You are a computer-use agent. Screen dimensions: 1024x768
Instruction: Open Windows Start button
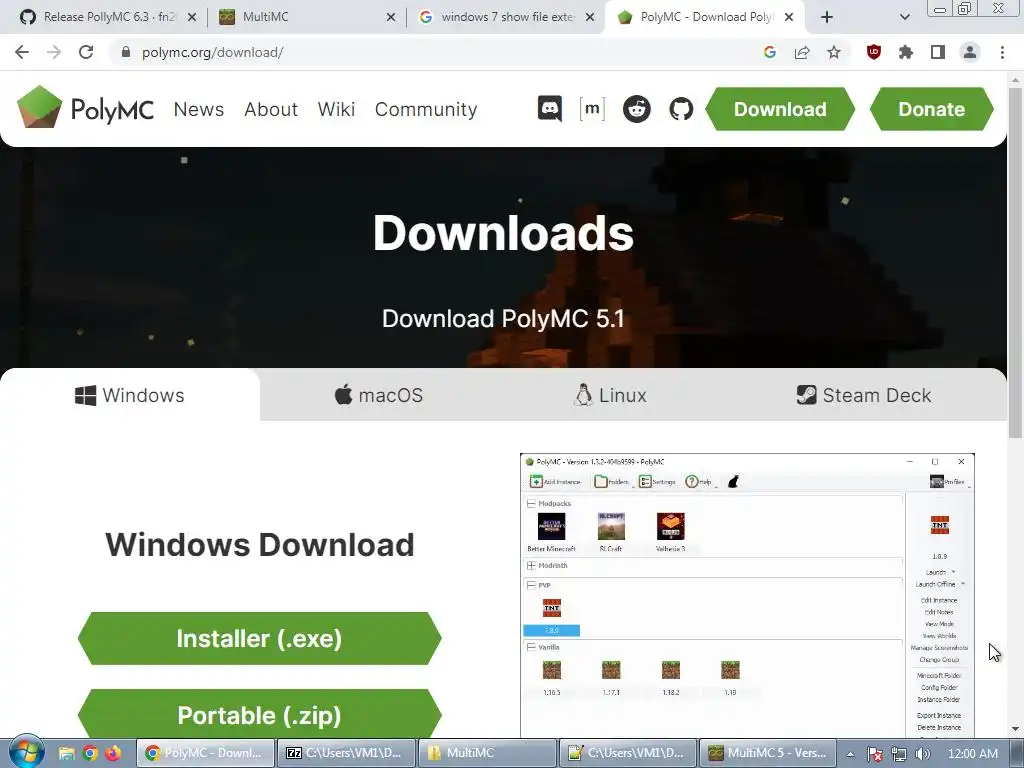tap(26, 752)
